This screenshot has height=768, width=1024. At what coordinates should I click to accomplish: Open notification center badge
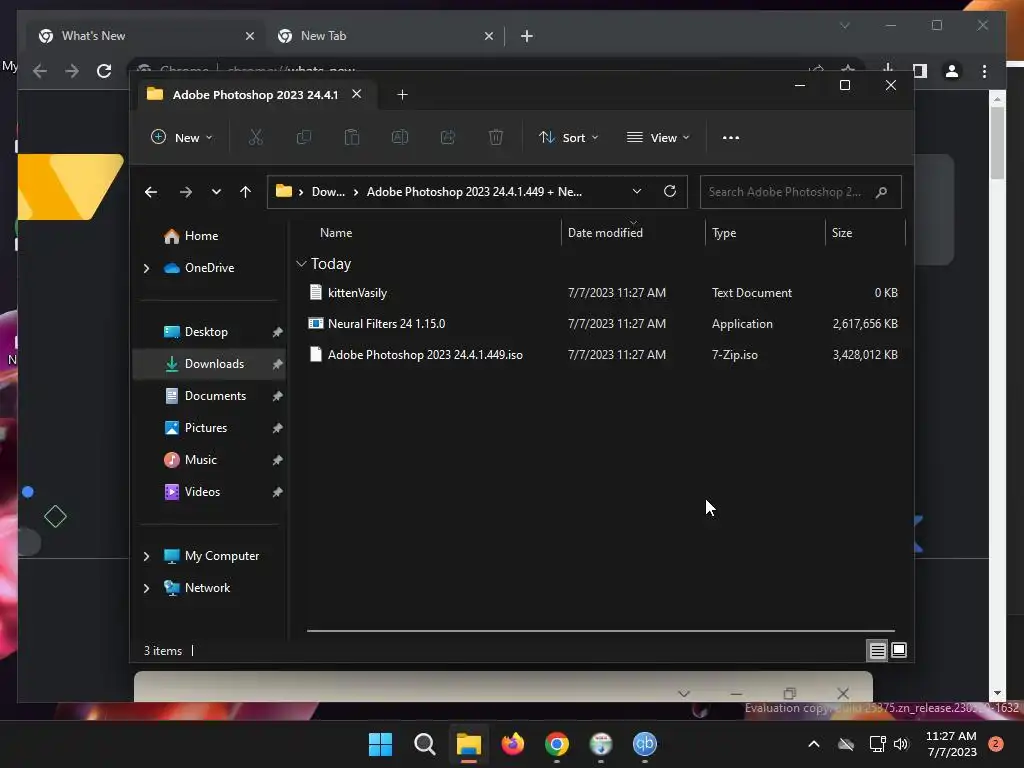(996, 744)
